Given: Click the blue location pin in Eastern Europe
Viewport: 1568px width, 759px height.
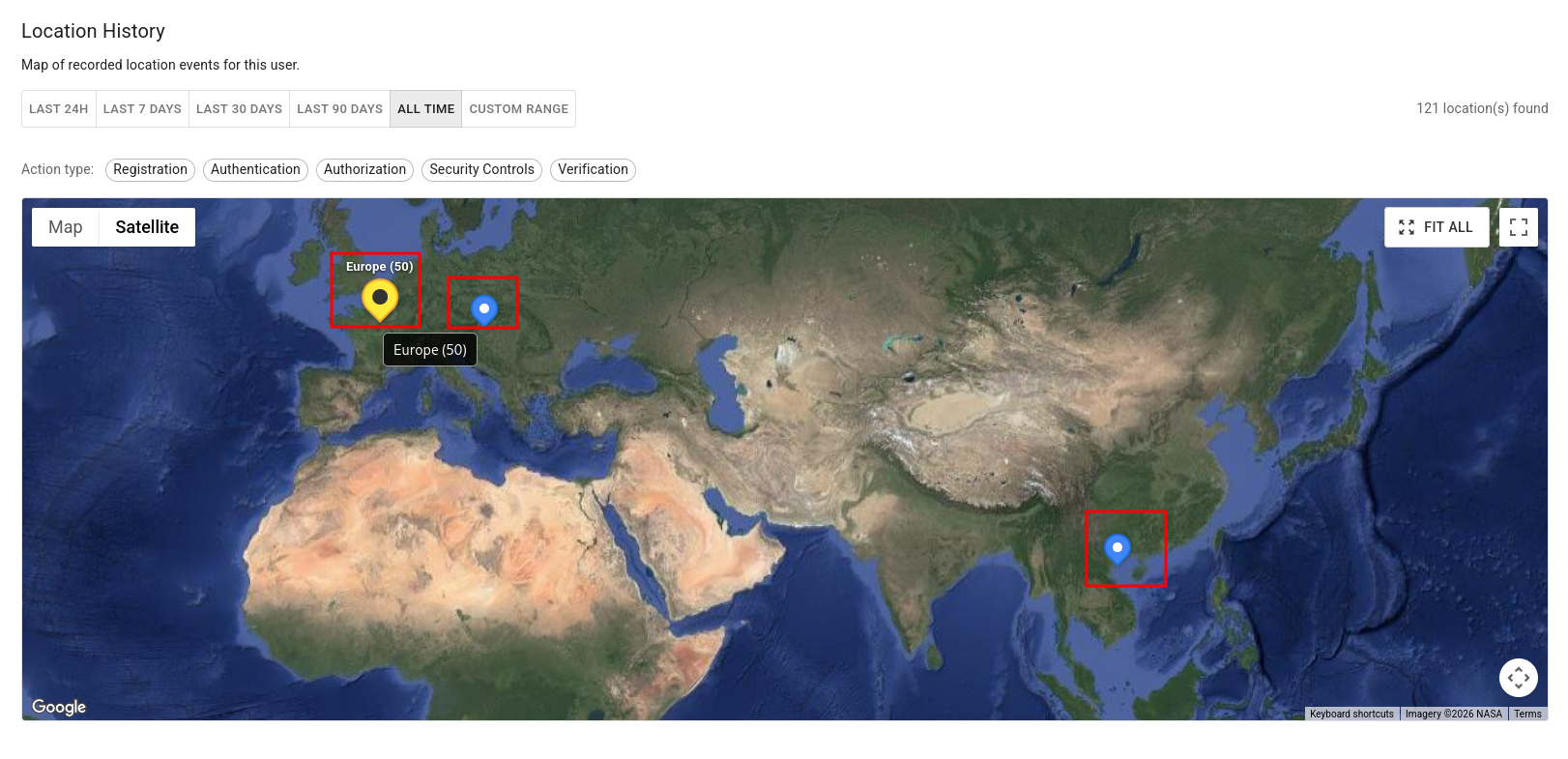Looking at the screenshot, I should 483,308.
